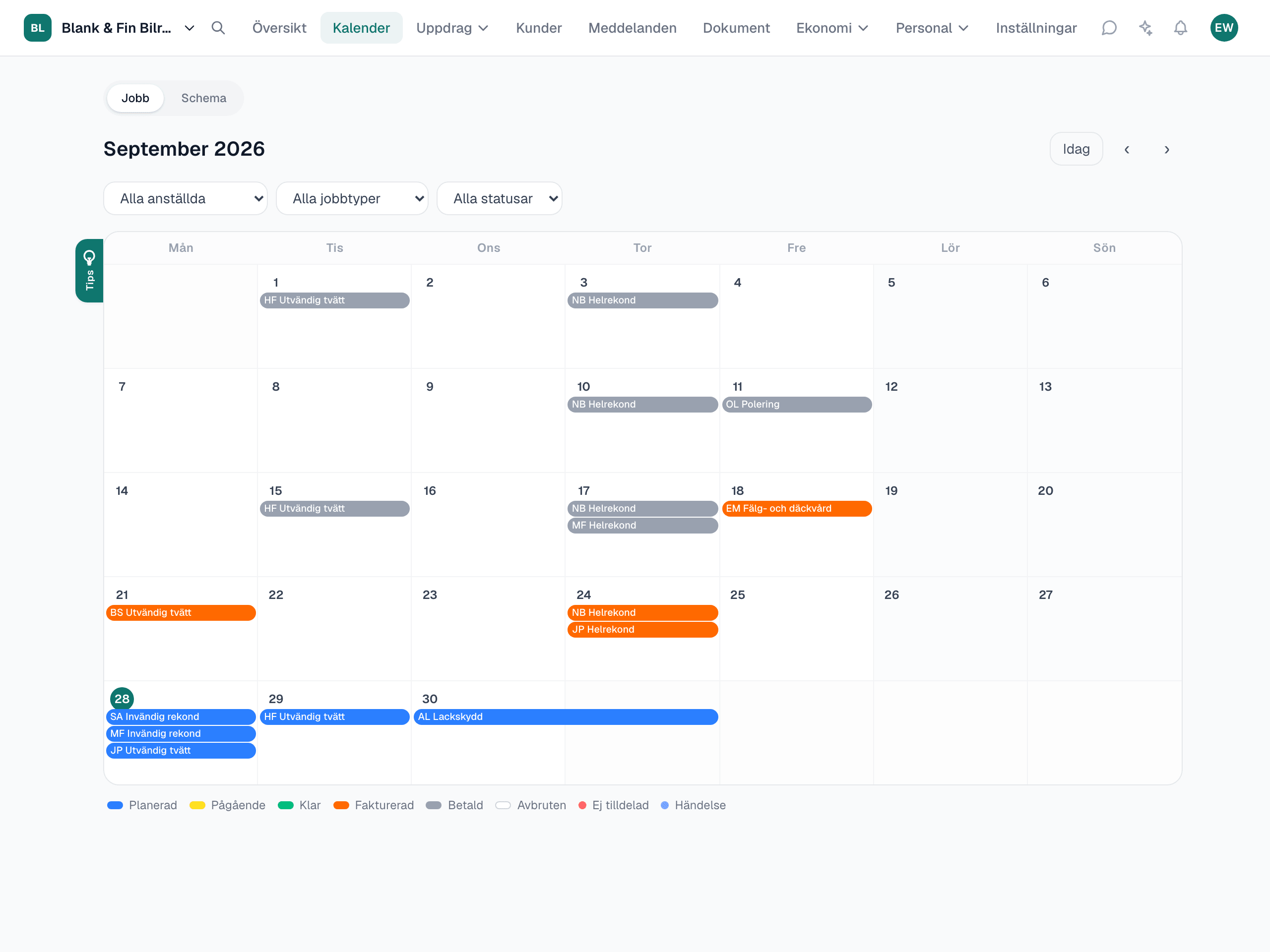The width and height of the screenshot is (1270, 952).
Task: Open OL Polering job on 11
Action: pyautogui.click(x=796, y=405)
